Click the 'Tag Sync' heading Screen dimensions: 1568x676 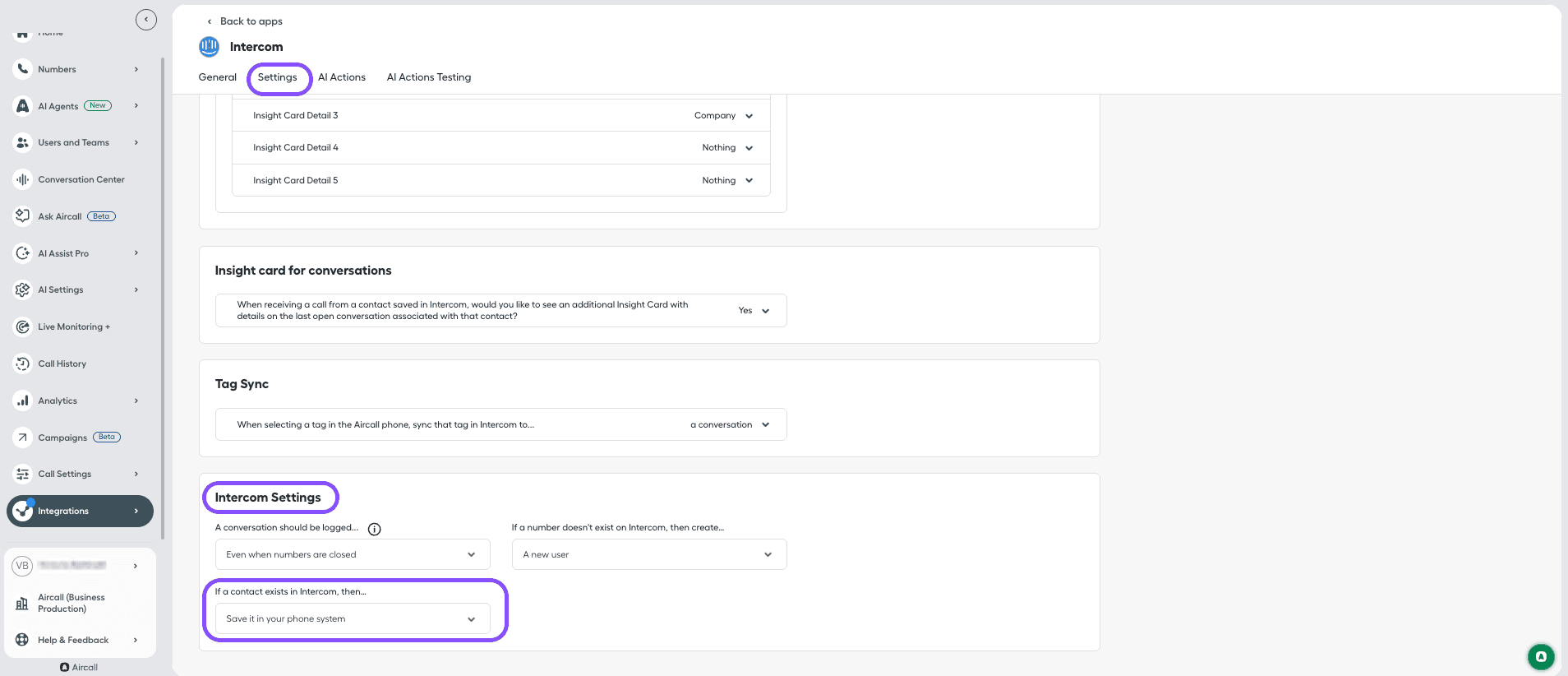click(x=242, y=384)
